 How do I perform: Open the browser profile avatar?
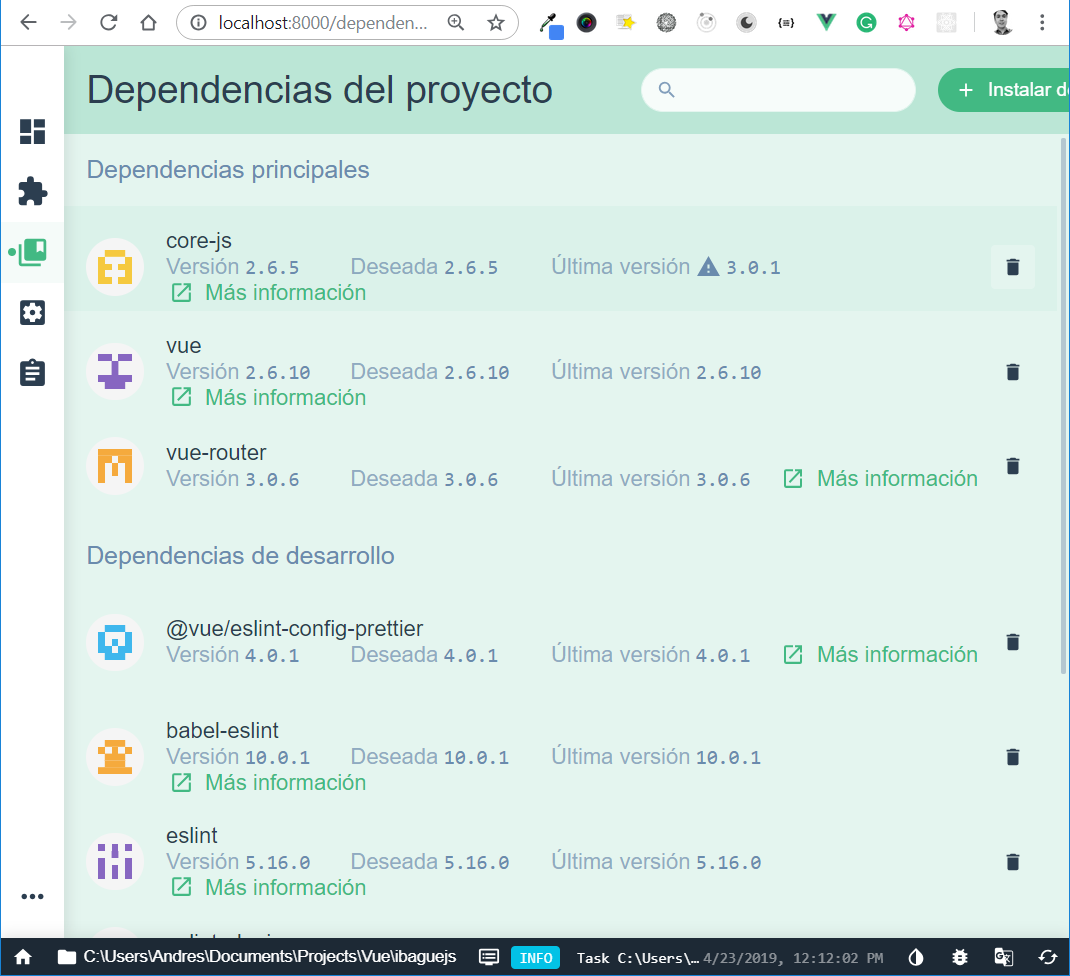[1002, 23]
